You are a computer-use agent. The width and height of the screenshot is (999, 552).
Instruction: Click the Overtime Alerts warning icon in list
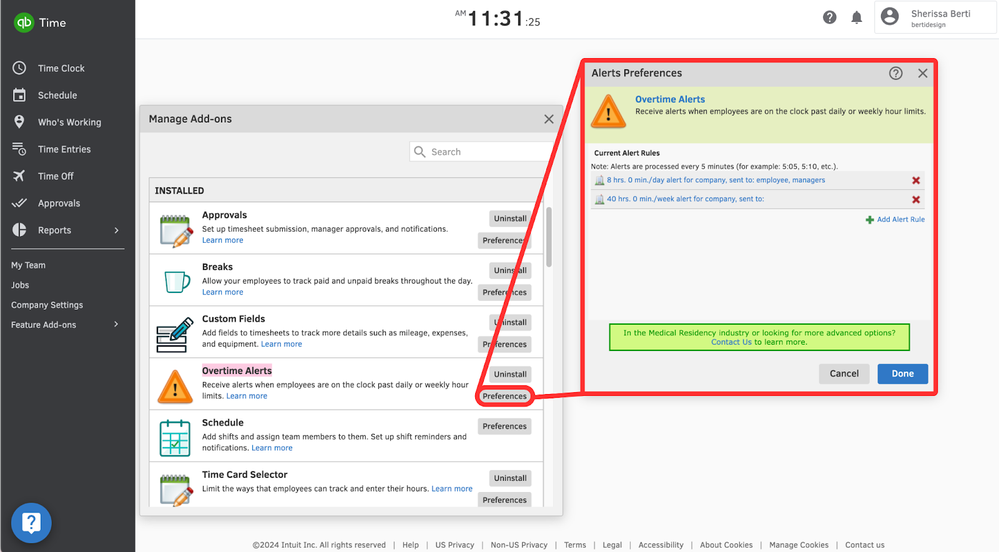tap(175, 386)
